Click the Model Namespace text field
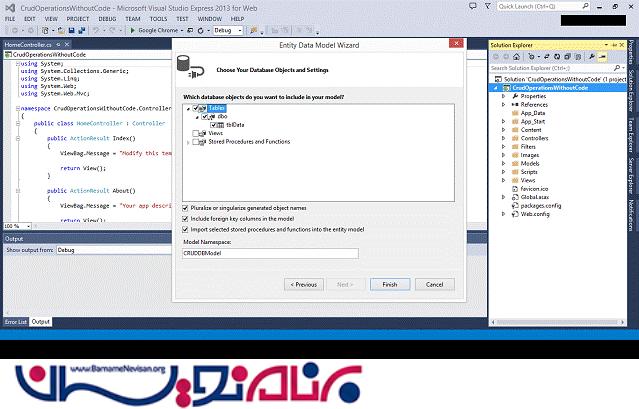The height and width of the screenshot is (409, 639). 270,253
